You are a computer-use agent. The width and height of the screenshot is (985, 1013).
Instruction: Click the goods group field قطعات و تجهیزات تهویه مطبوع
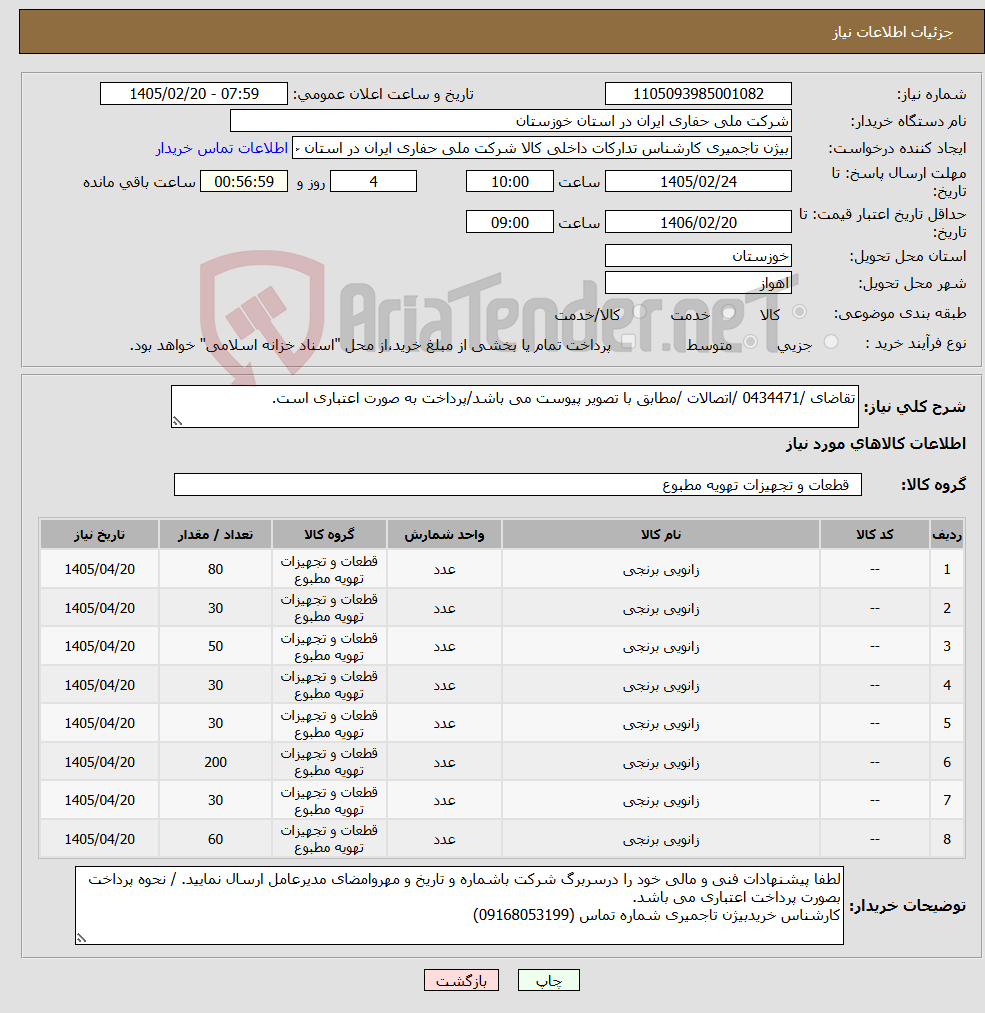click(x=517, y=485)
